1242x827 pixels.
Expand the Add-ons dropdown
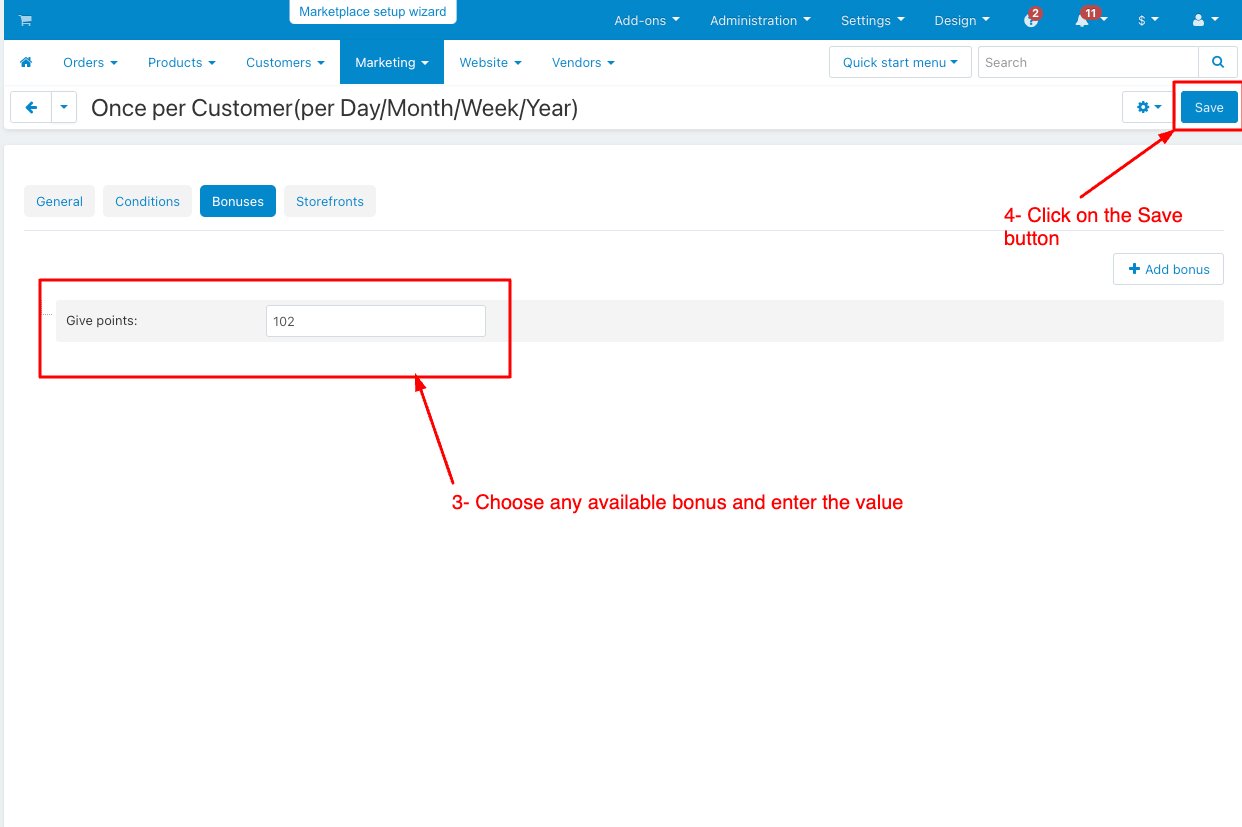point(646,20)
